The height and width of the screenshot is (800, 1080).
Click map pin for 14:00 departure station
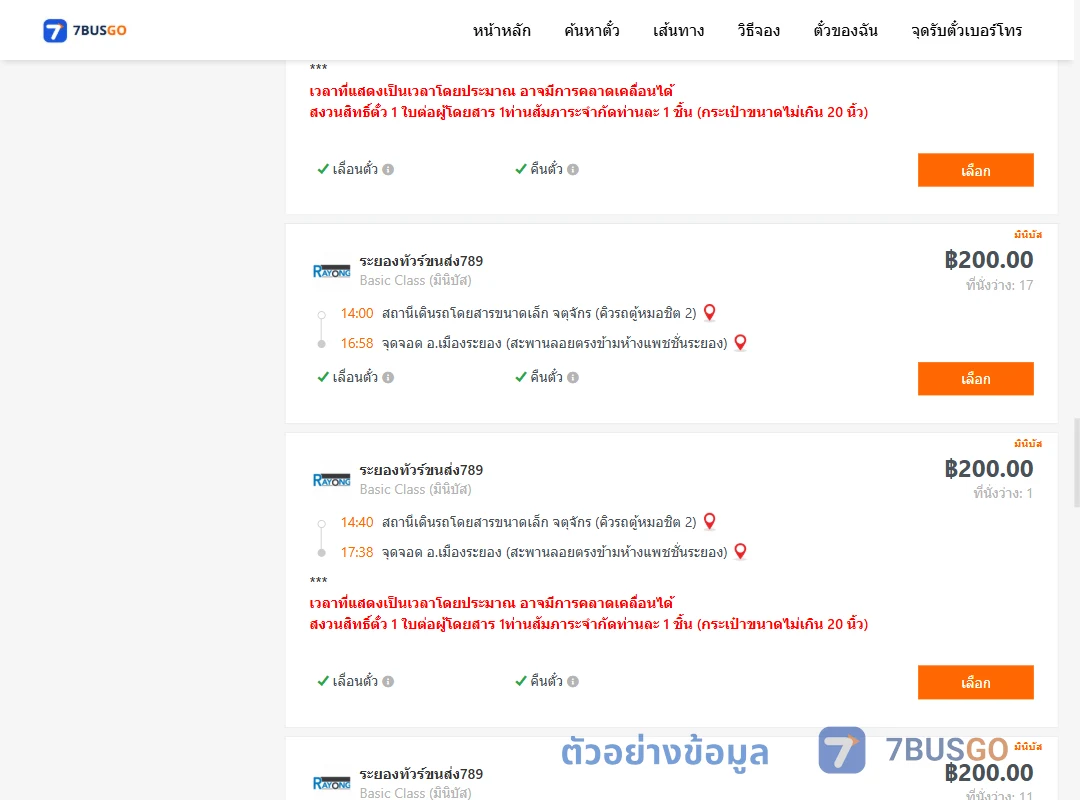click(709, 313)
